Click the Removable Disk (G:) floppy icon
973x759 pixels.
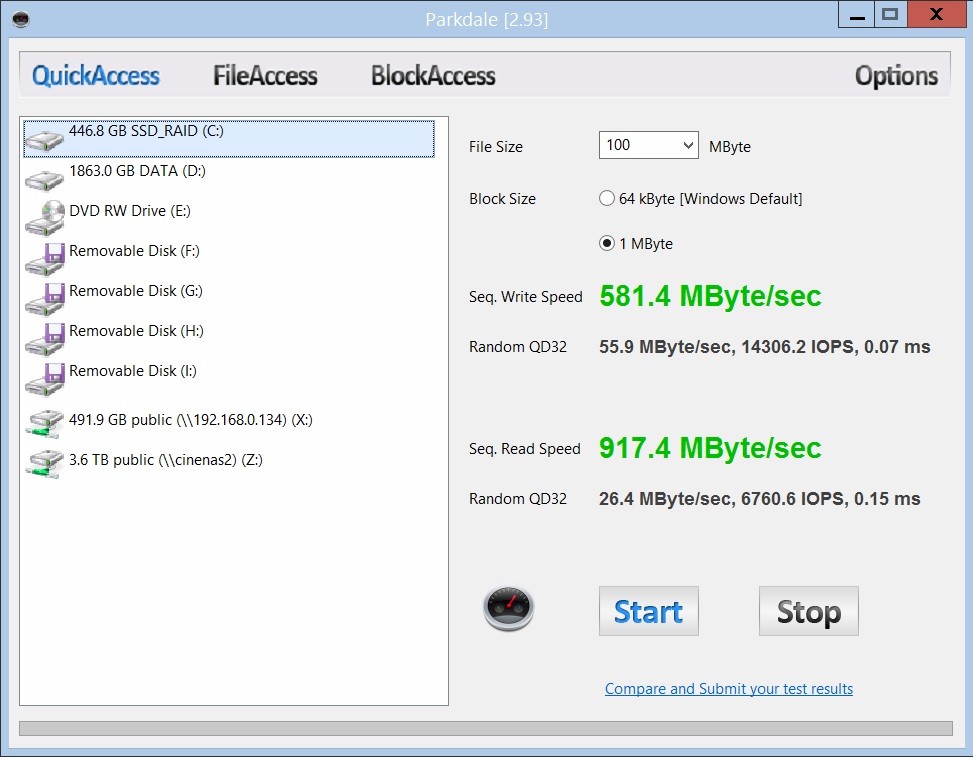tap(44, 299)
